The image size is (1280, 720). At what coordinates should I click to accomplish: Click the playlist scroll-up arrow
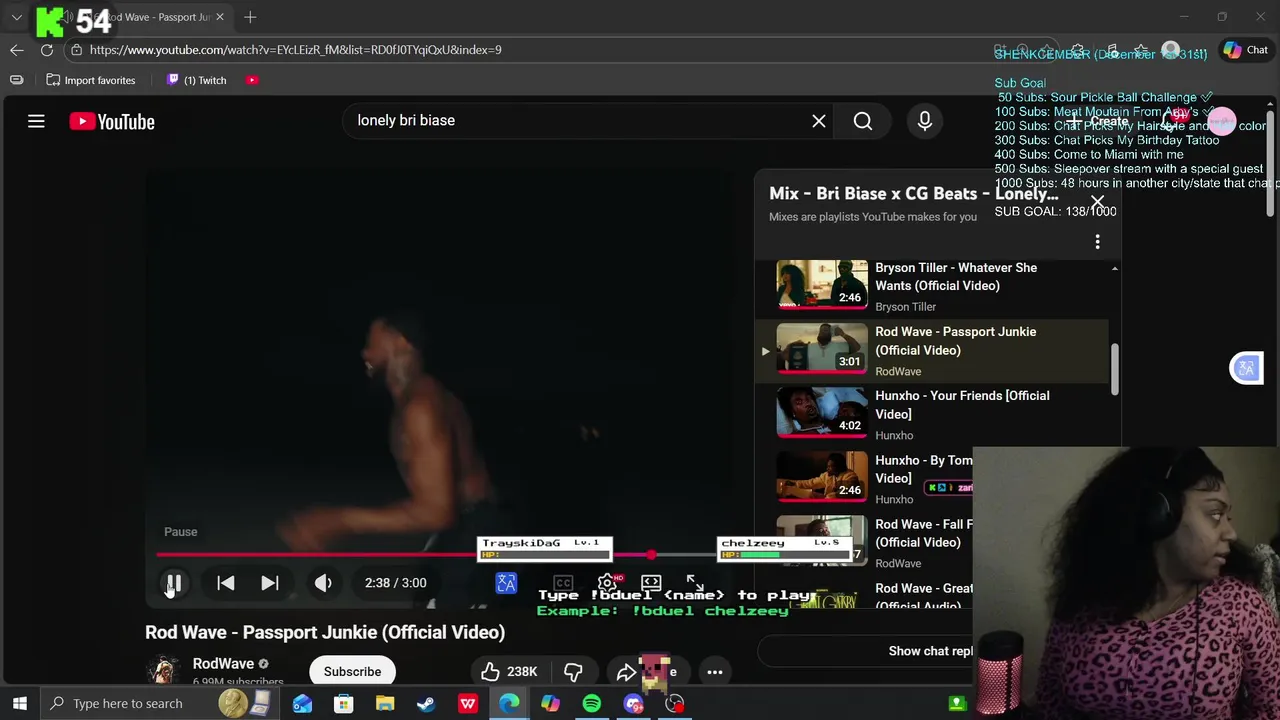click(1114, 268)
